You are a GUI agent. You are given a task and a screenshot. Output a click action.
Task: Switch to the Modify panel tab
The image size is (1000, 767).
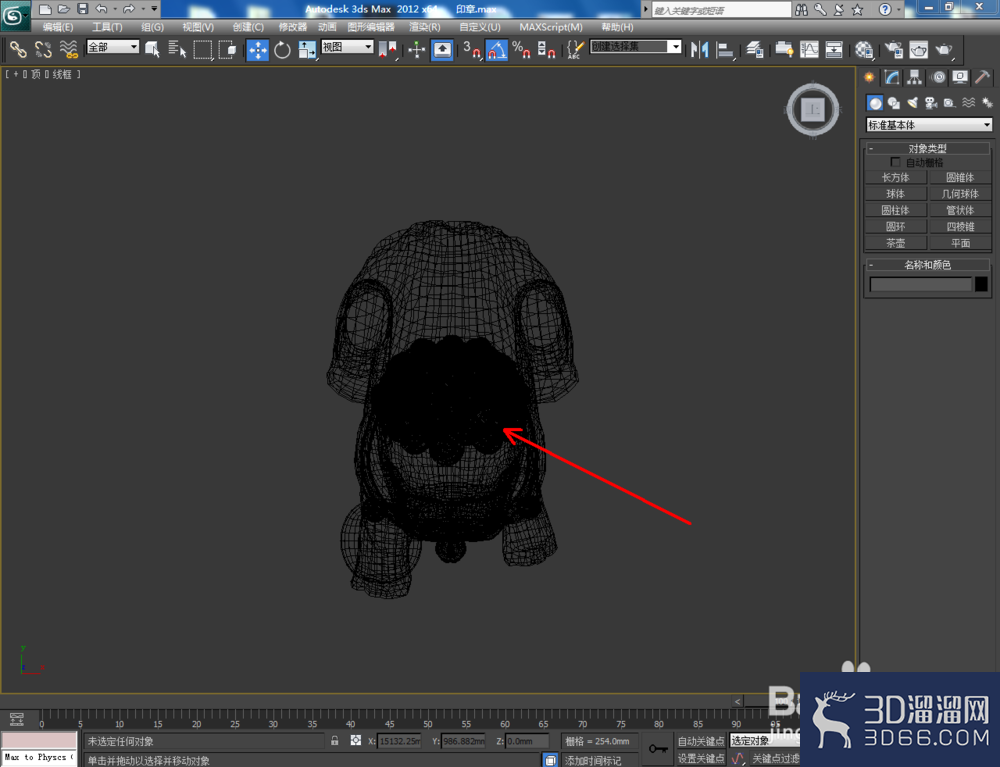(892, 77)
